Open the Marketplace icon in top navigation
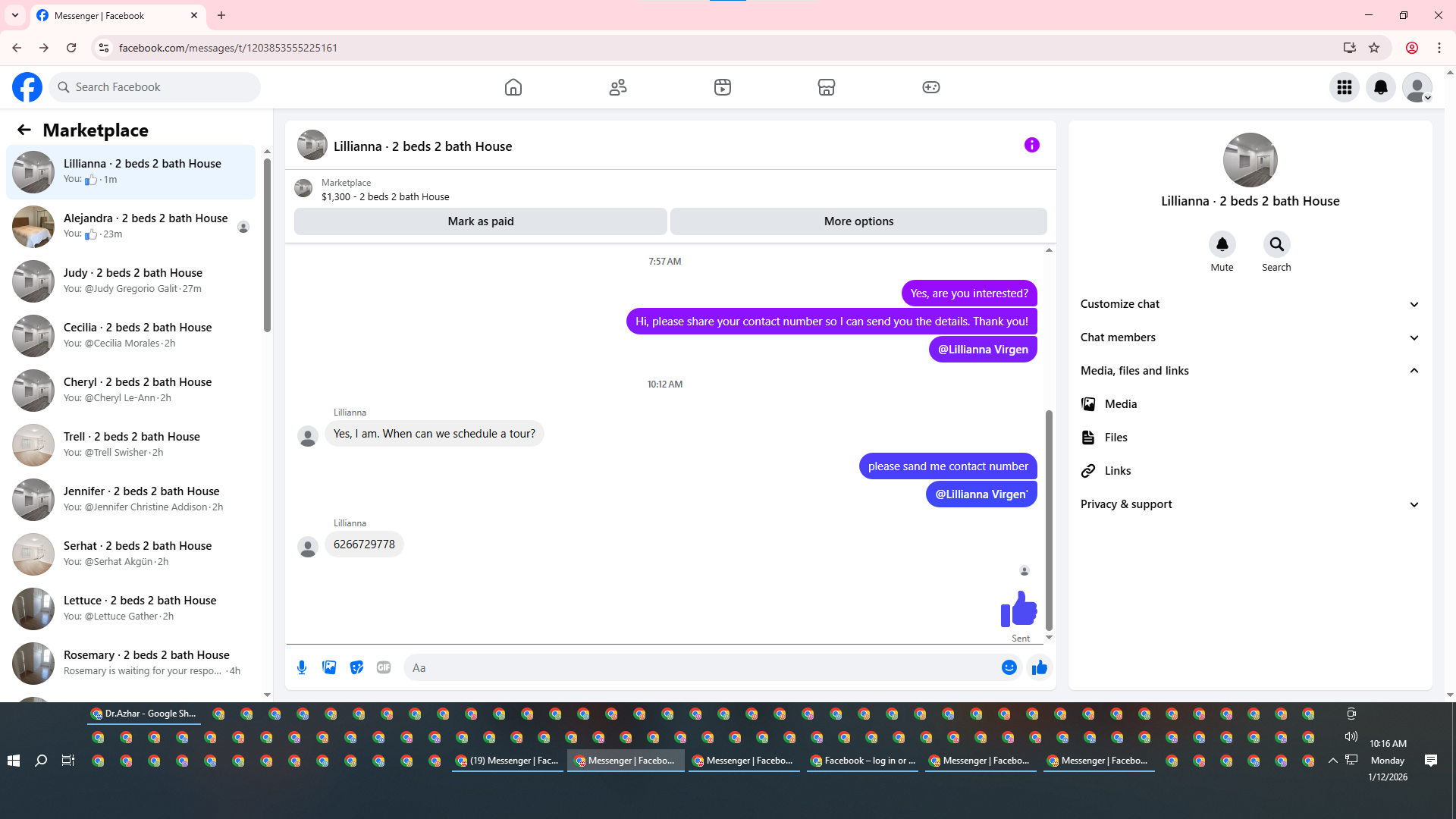Viewport: 1456px width, 819px height. click(826, 87)
